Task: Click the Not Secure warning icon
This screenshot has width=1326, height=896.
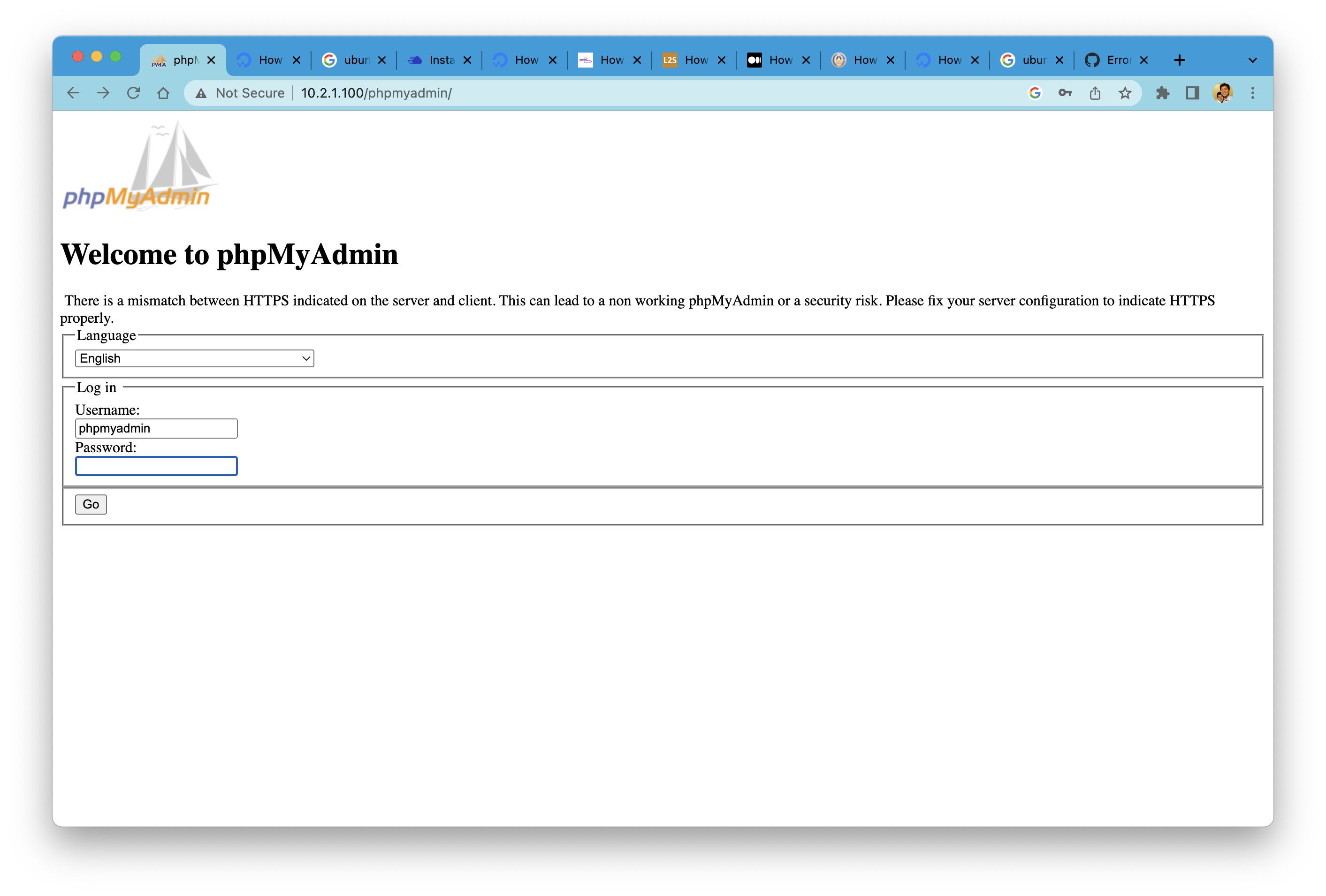Action: click(x=201, y=93)
